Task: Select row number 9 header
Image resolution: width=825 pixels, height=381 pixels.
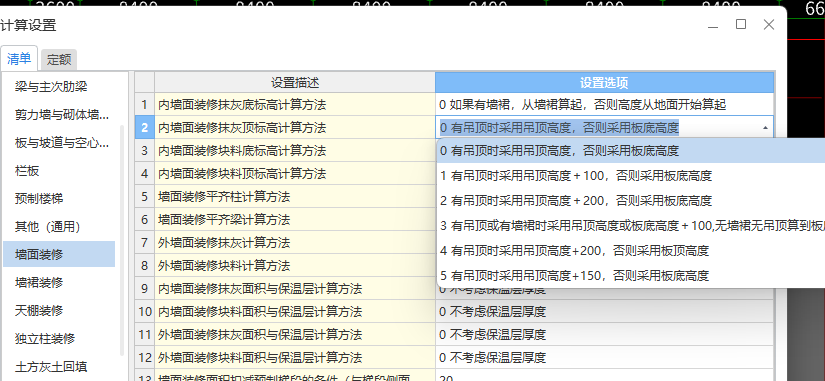Action: (145, 288)
